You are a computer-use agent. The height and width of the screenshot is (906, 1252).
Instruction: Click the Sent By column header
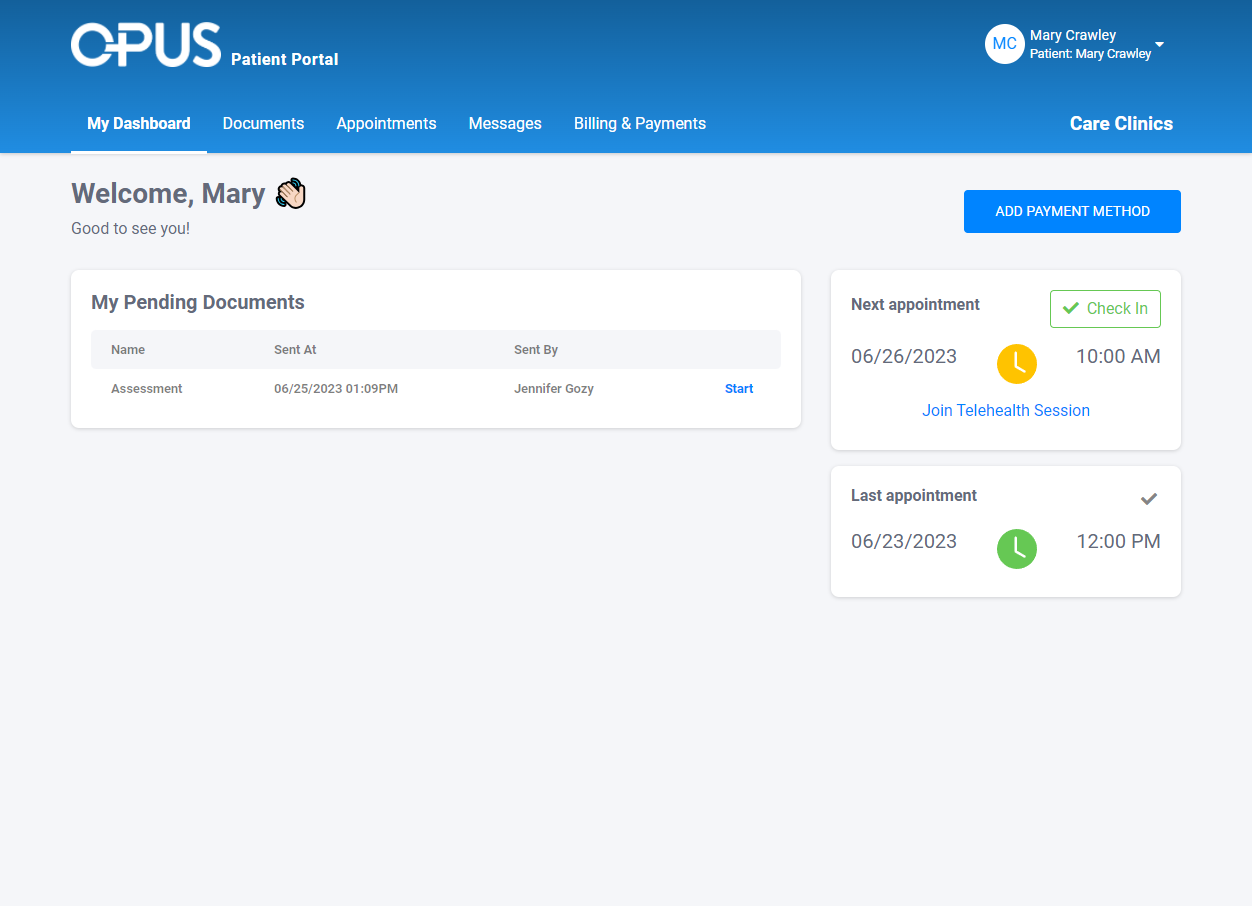click(x=536, y=350)
